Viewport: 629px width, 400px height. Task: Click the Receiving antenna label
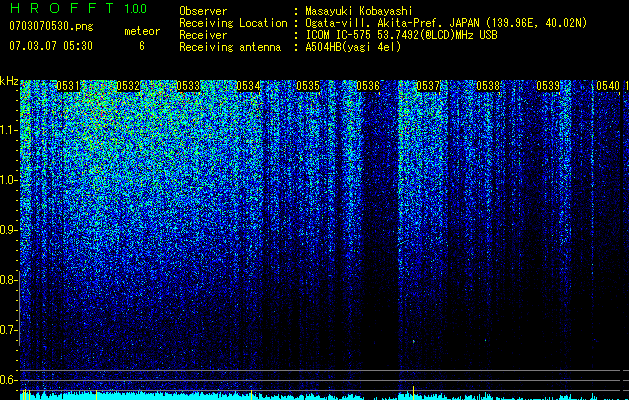(x=230, y=47)
